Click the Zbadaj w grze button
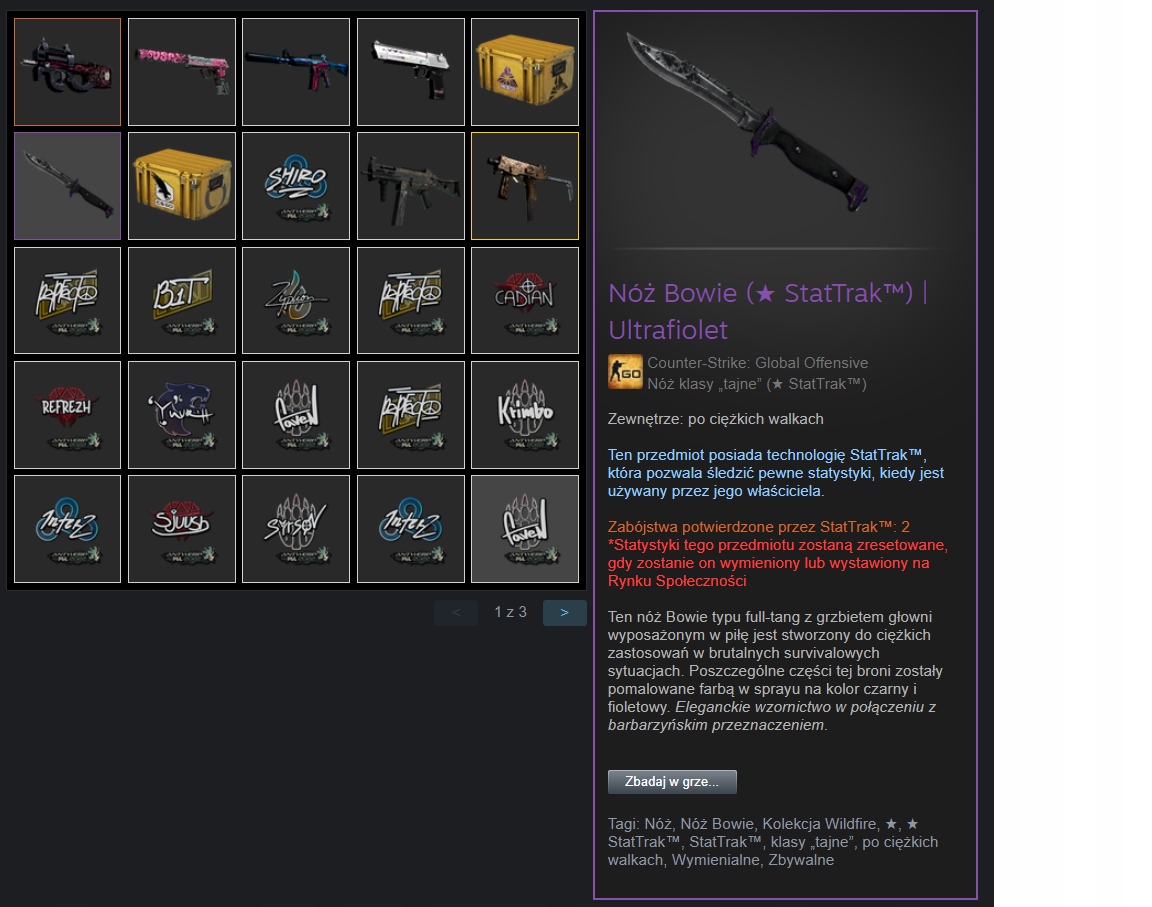This screenshot has width=1152, height=907. 672,781
